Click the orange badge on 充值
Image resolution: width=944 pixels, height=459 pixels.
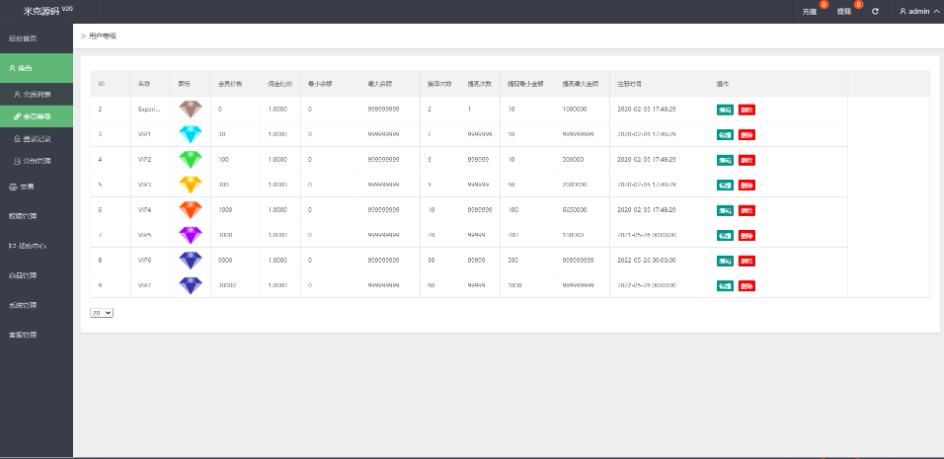click(x=824, y=5)
